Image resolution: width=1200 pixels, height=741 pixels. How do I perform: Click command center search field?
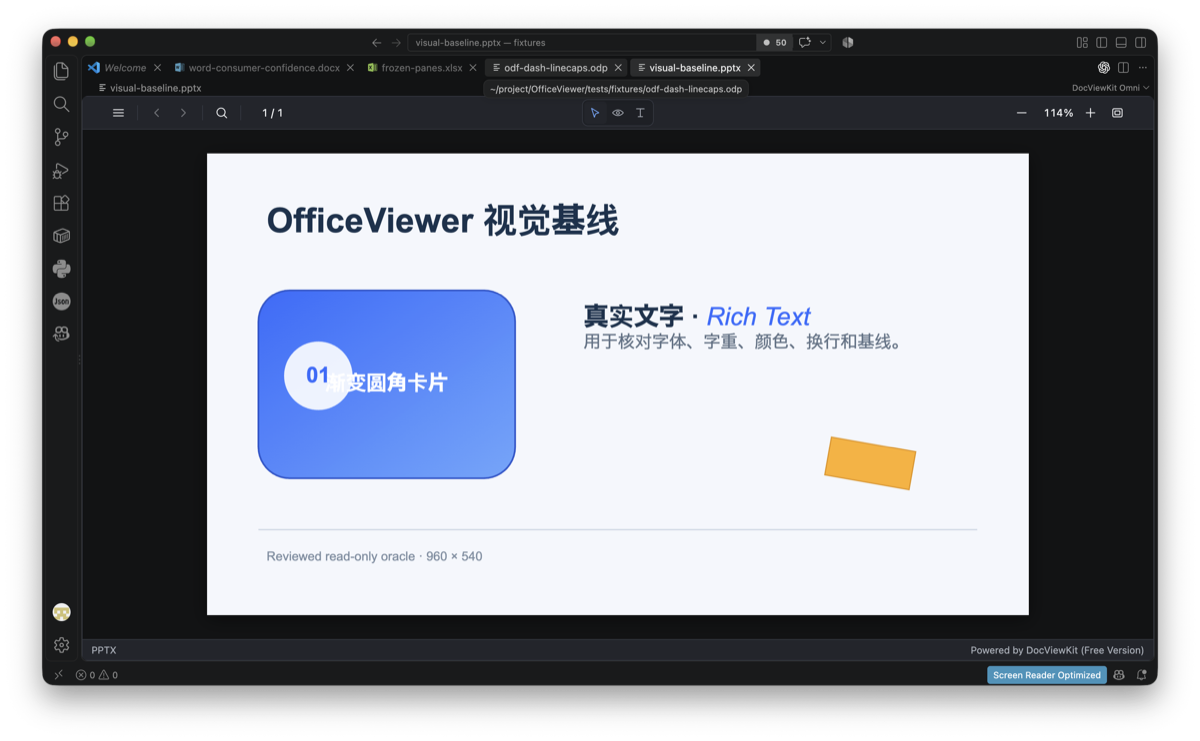(x=582, y=43)
